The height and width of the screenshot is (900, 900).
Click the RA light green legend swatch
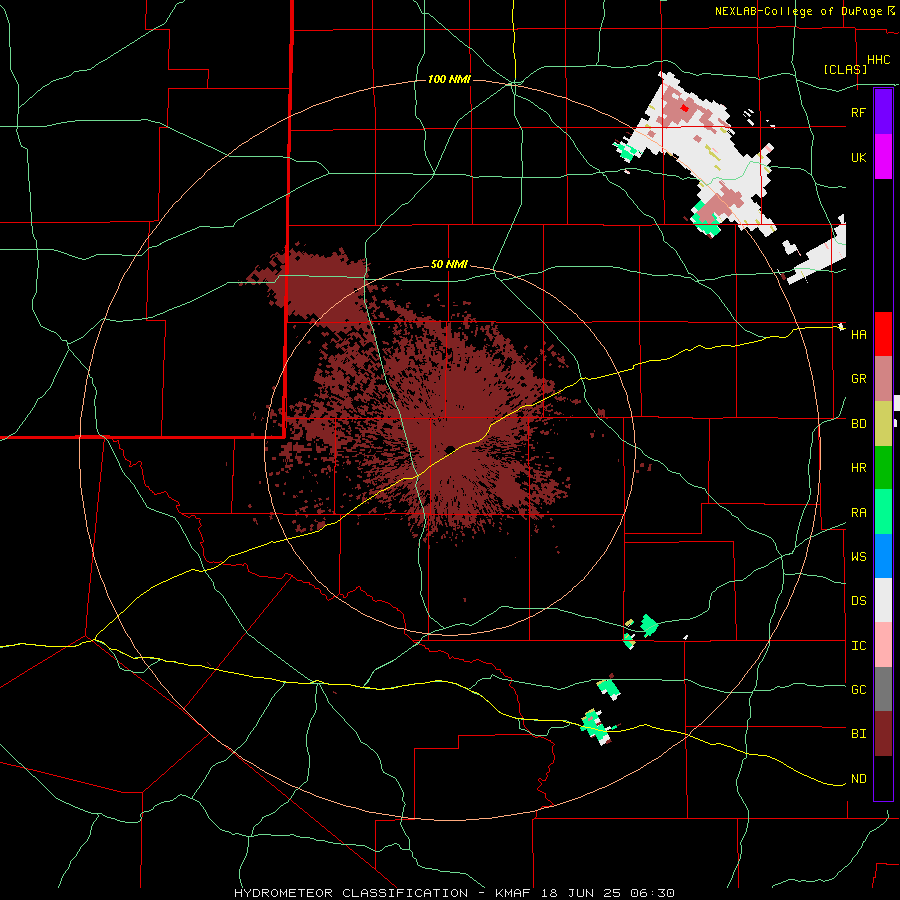(x=883, y=512)
